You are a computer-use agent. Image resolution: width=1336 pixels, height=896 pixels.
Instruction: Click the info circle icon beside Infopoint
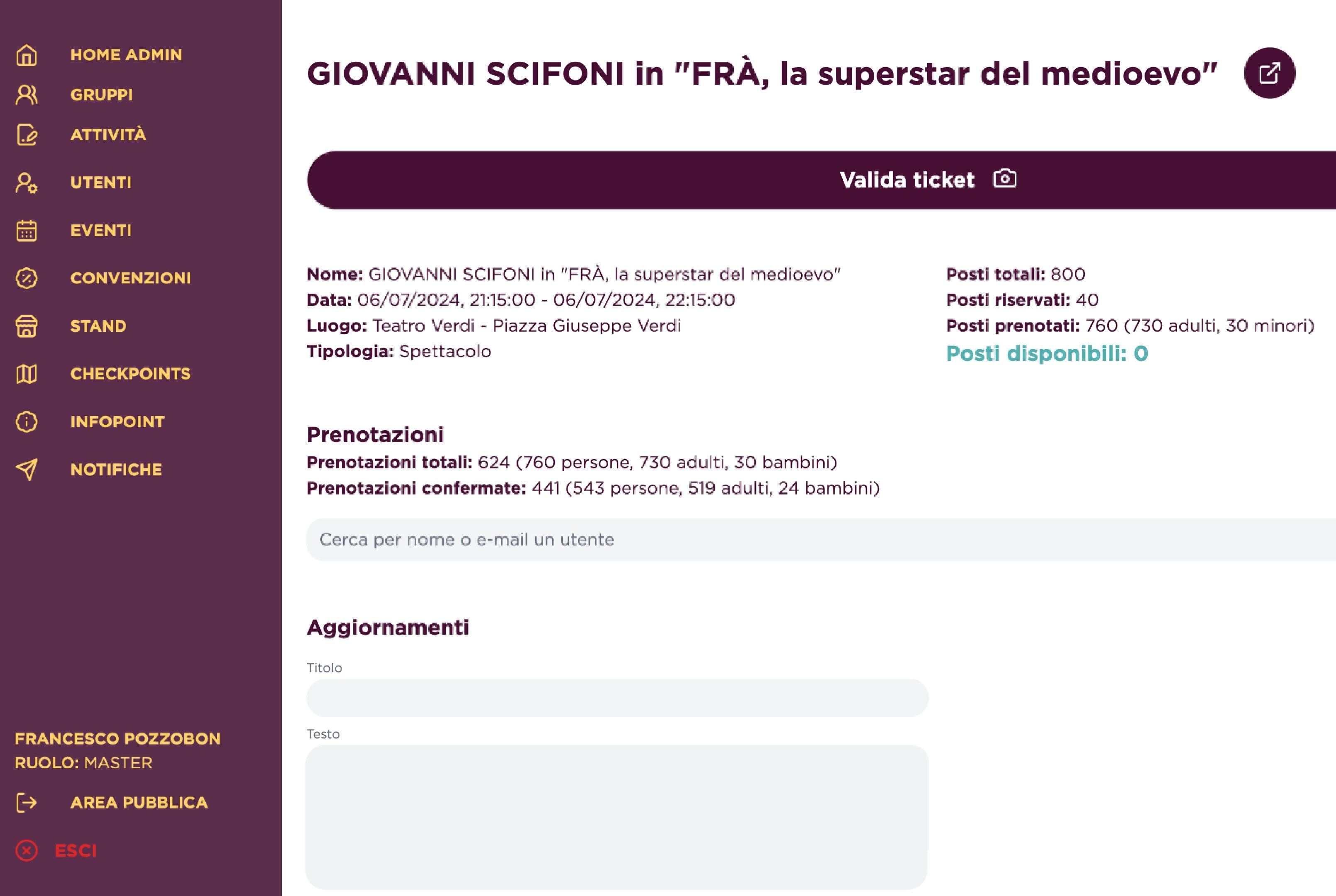pyautogui.click(x=26, y=422)
